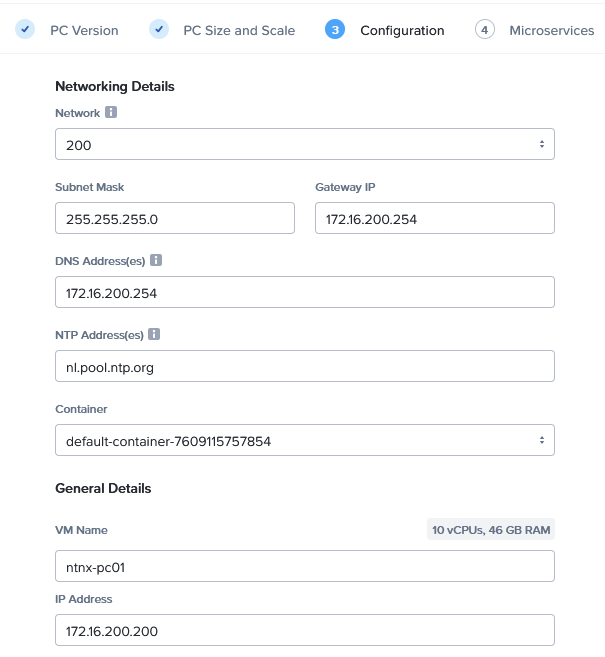Click the step 4 Microservices circle icon
This screenshot has width=605, height=657.
(485, 30)
